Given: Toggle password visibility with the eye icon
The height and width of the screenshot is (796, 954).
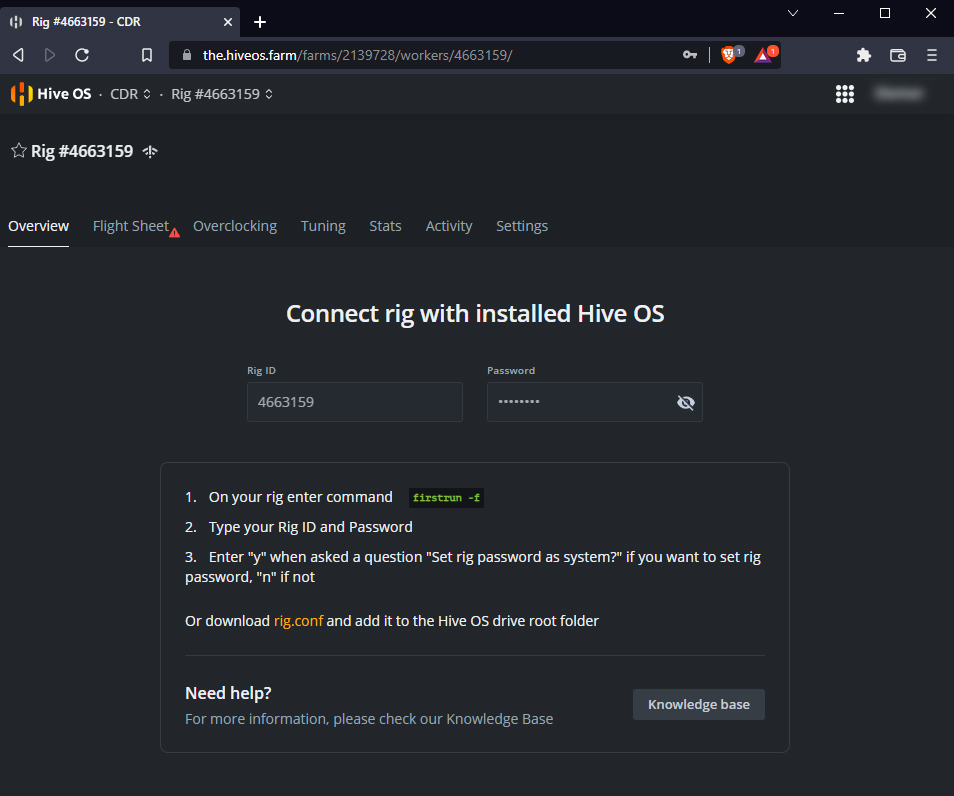Looking at the screenshot, I should (x=685, y=402).
